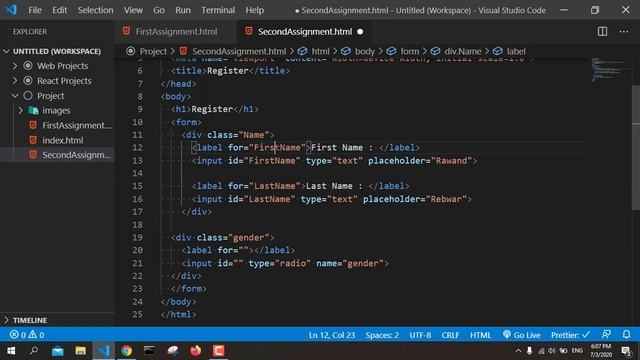Click the placeholder "Rawand" value
This screenshot has height=360, width=640.
[451, 160]
